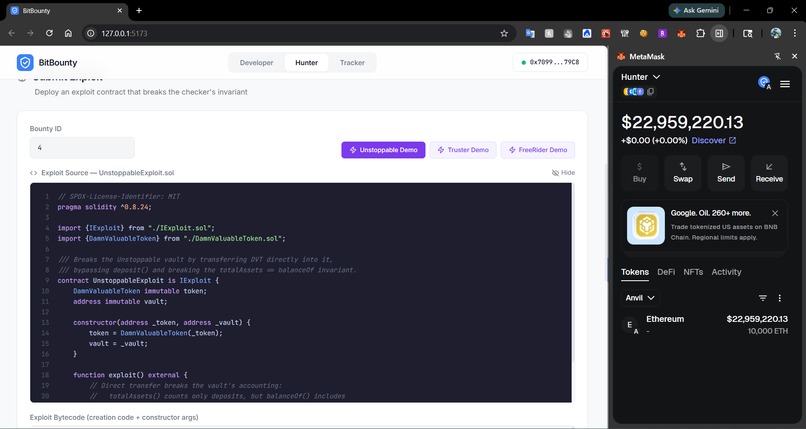The image size is (806, 429).
Task: Close the BitBounty browser tab
Action: point(120,10)
